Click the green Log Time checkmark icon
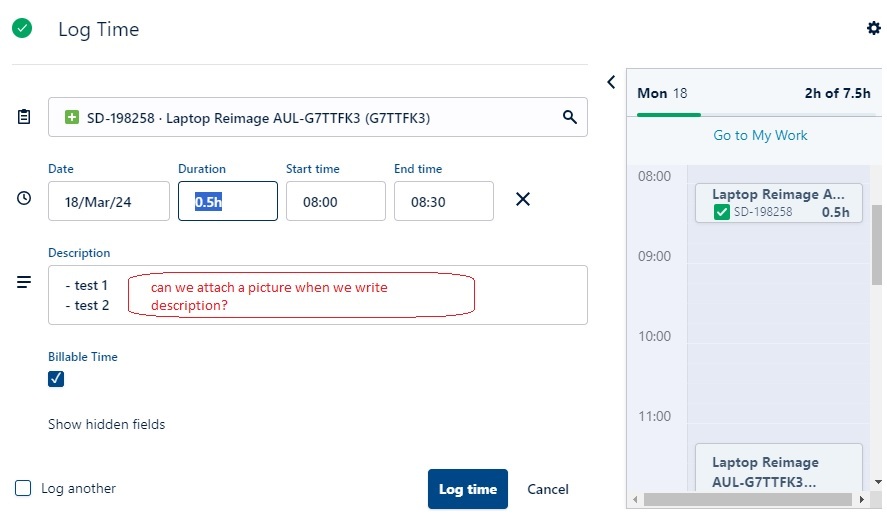This screenshot has height=513, width=887. [22, 29]
